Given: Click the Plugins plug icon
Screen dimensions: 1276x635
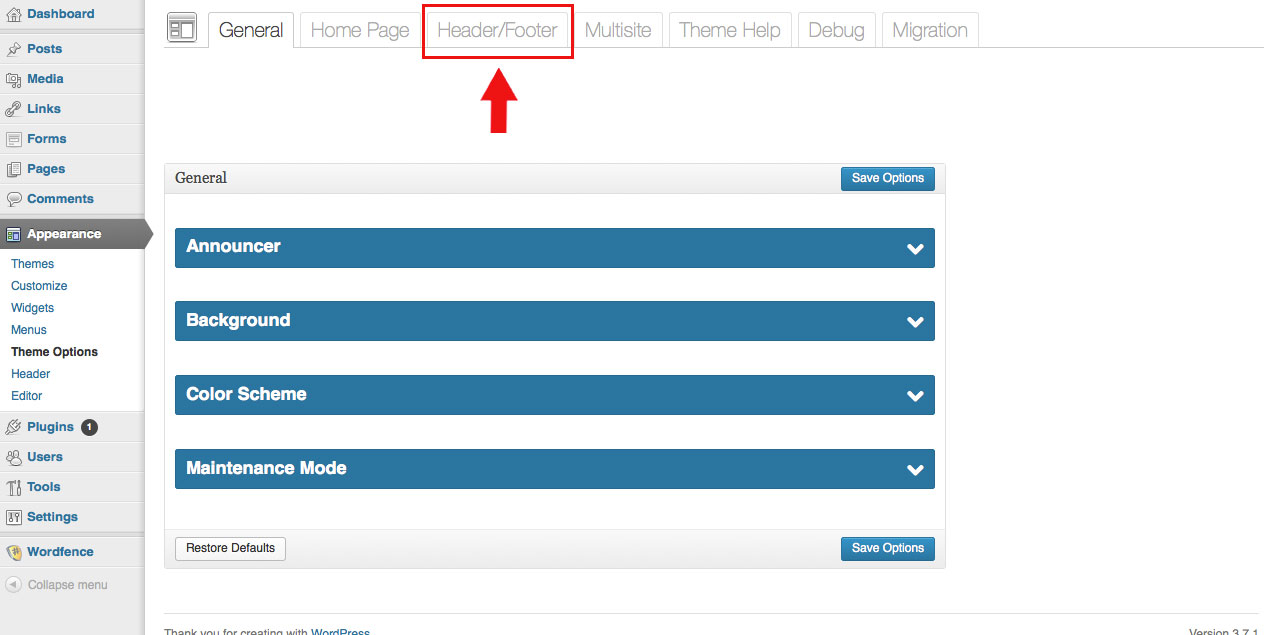Looking at the screenshot, I should point(14,427).
